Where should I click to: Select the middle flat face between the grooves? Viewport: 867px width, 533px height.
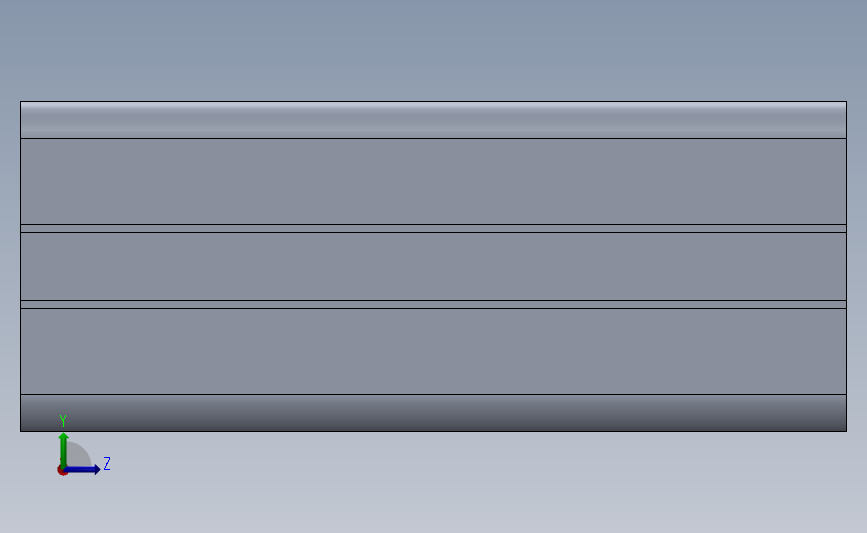click(434, 266)
